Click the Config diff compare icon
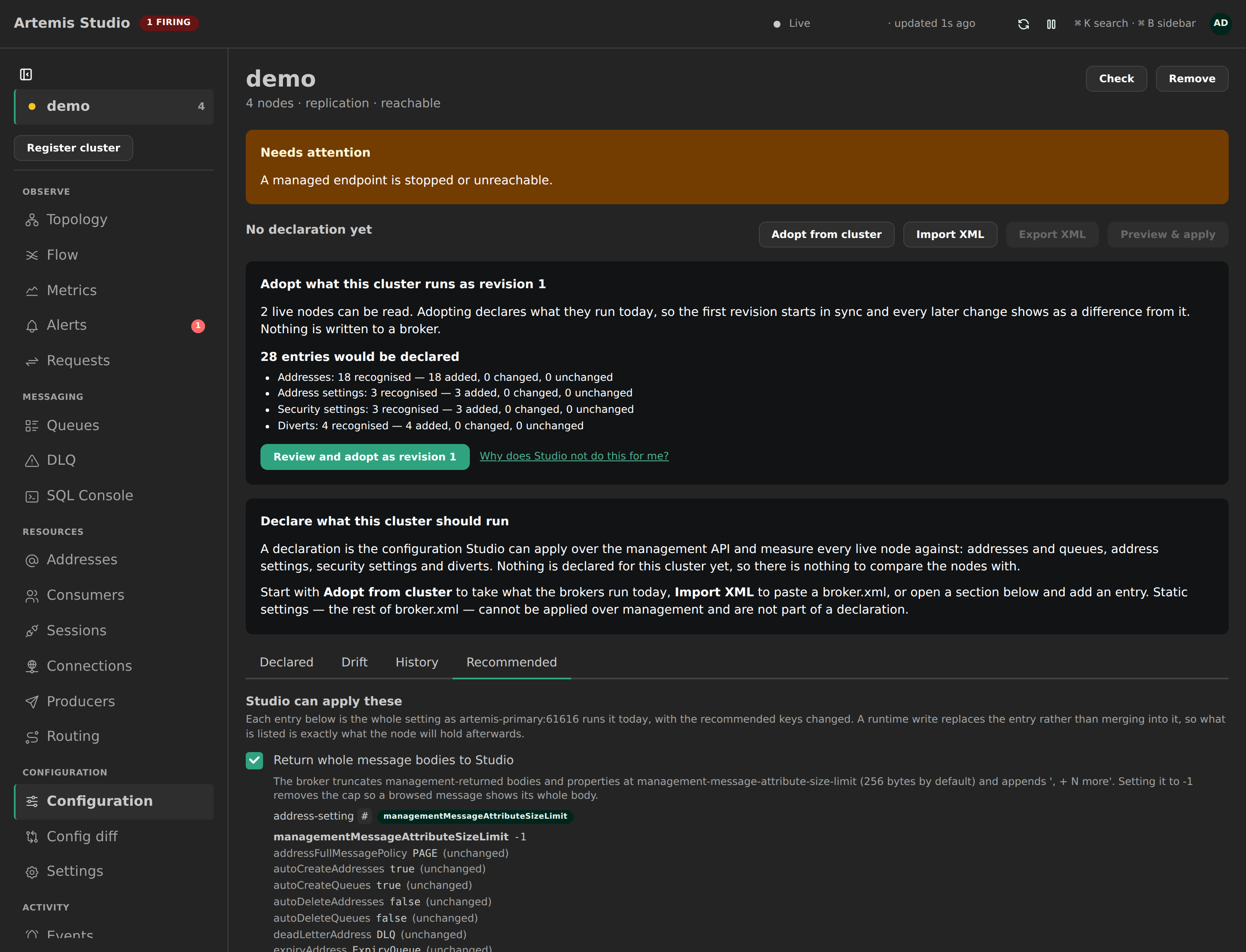This screenshot has height=952, width=1246. tap(32, 836)
